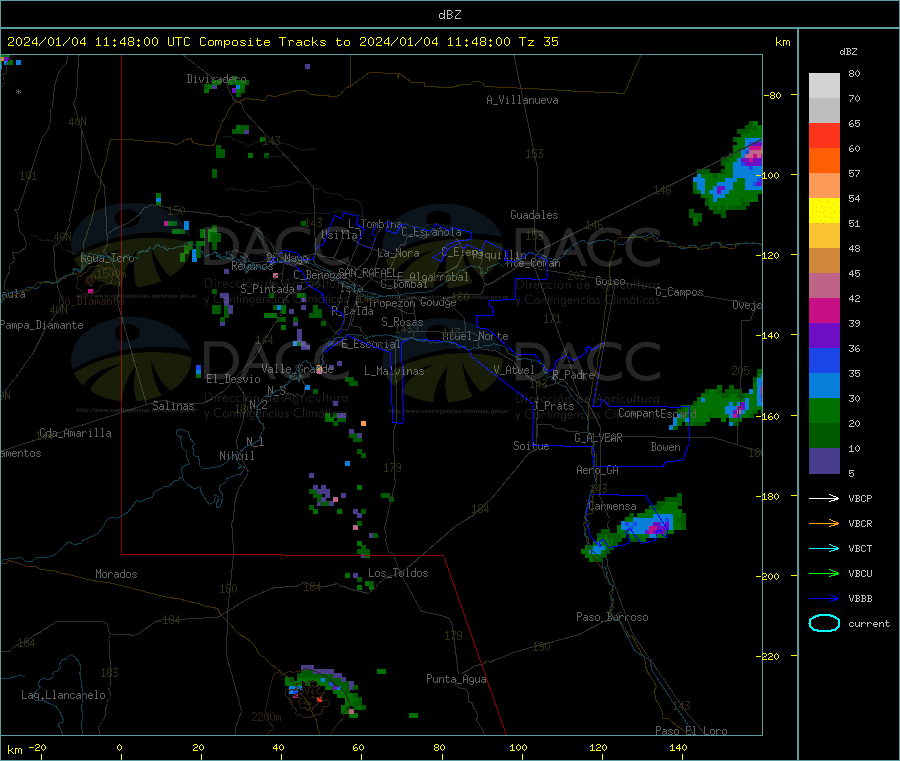The height and width of the screenshot is (761, 900).
Task: Click the 'Lag.Llancanelo' map label
Action: pyautogui.click(x=63, y=696)
